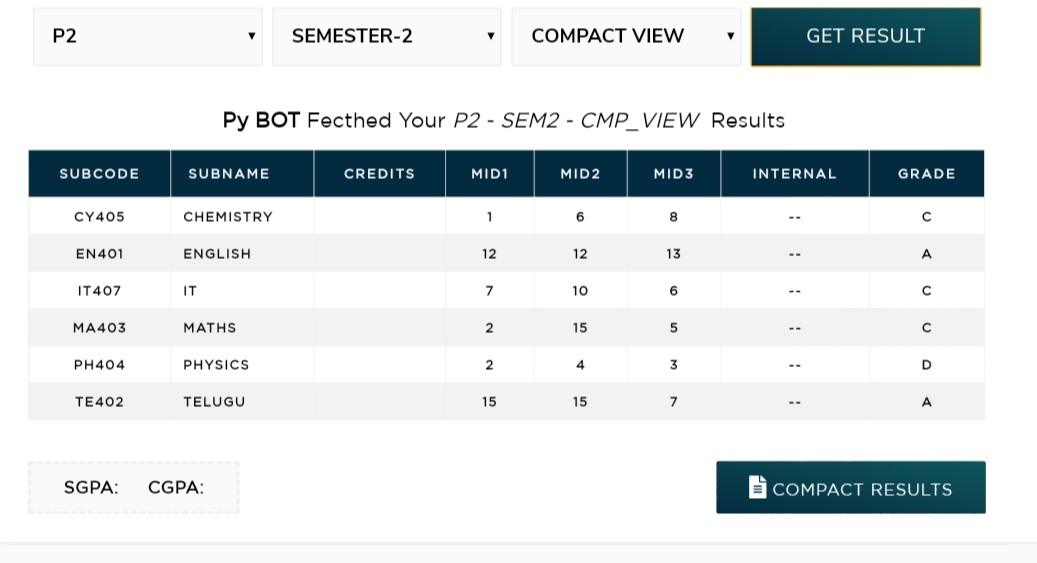Screen dimensions: 1037x563
Task: Click the CGPA label
Action: point(176,488)
